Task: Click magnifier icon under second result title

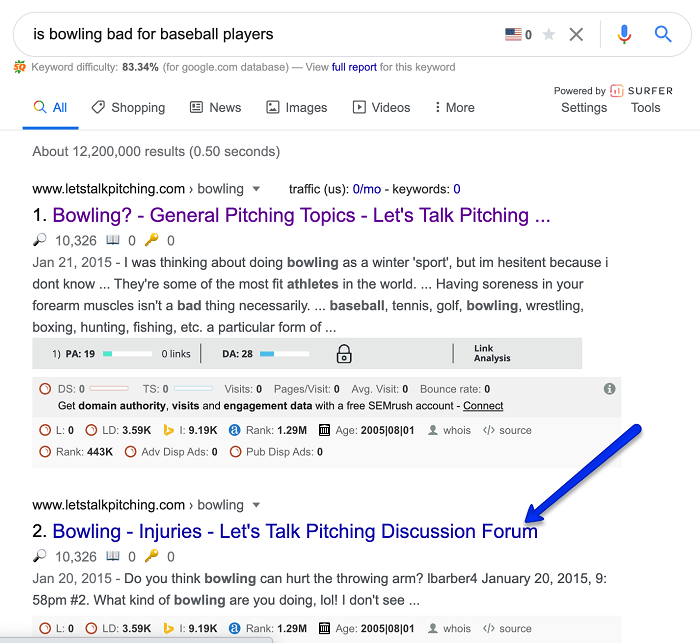Action: coord(40,556)
